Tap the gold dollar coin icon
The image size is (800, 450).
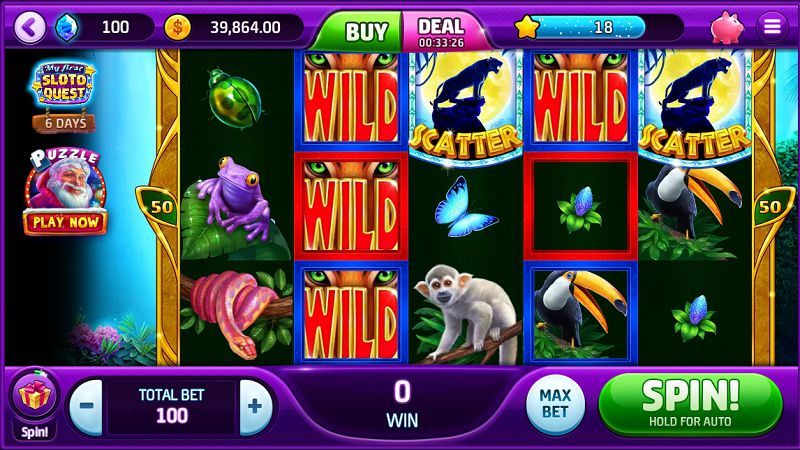coord(178,27)
